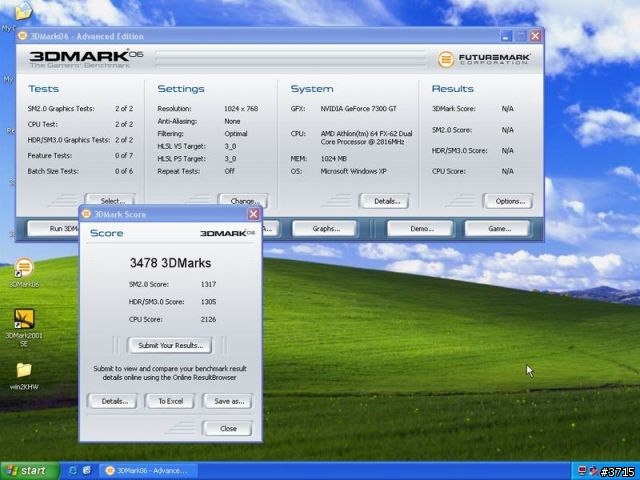Image resolution: width=640 pixels, height=480 pixels.
Task: Close the 3DMark Score dialog via X
Action: coord(253,214)
